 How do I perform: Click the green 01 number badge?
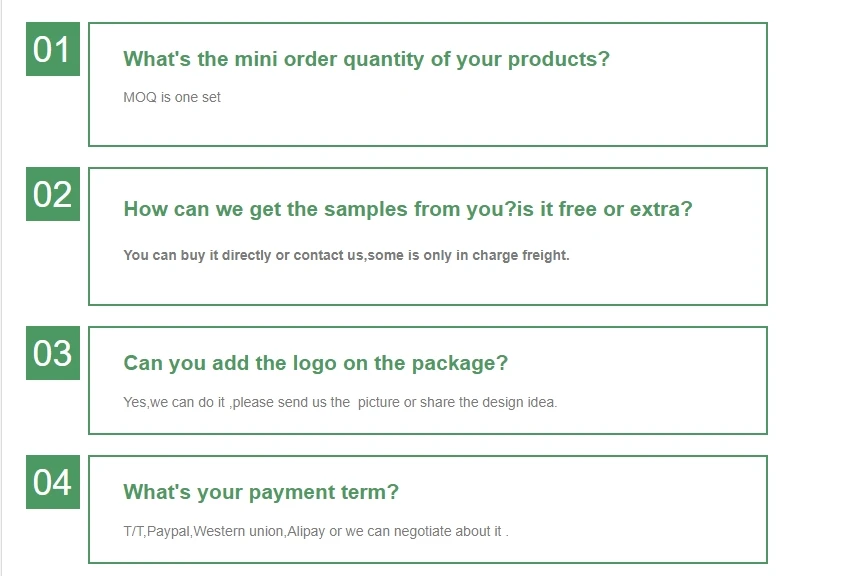click(52, 49)
